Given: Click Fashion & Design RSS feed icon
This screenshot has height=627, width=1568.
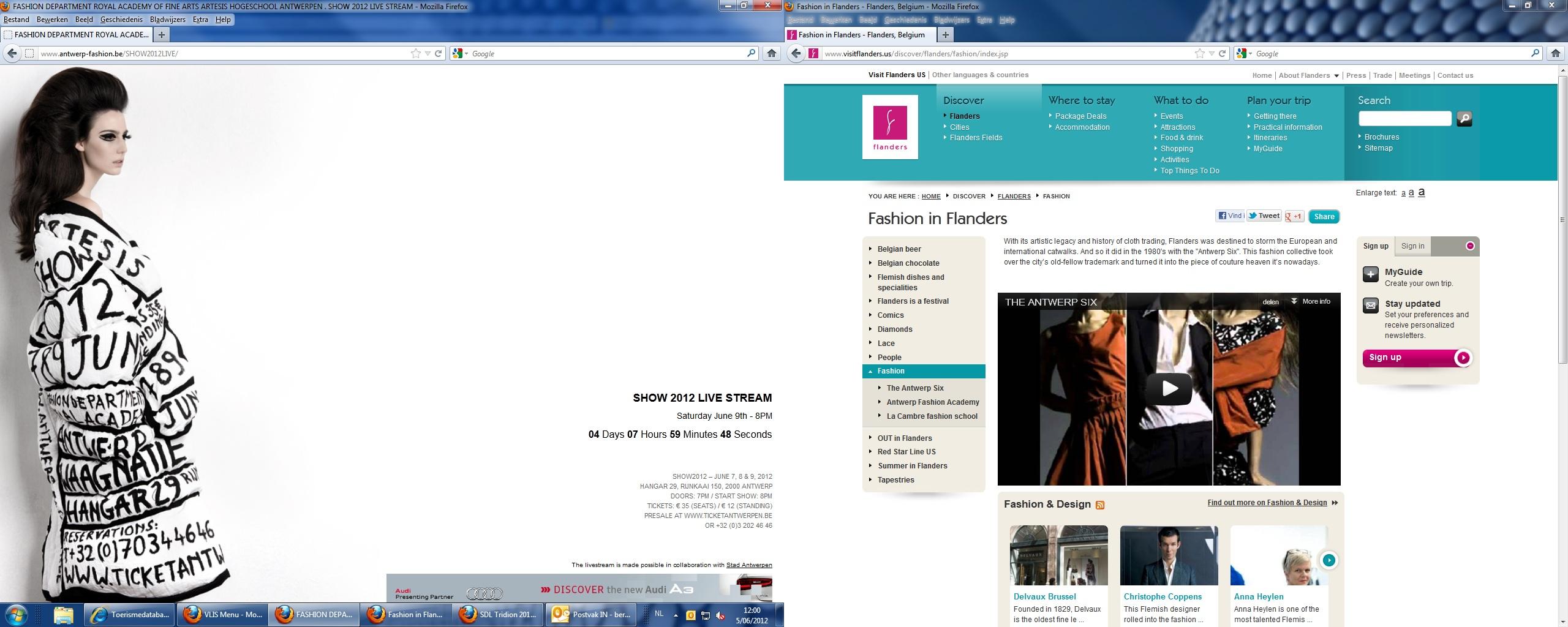Looking at the screenshot, I should tap(1100, 505).
